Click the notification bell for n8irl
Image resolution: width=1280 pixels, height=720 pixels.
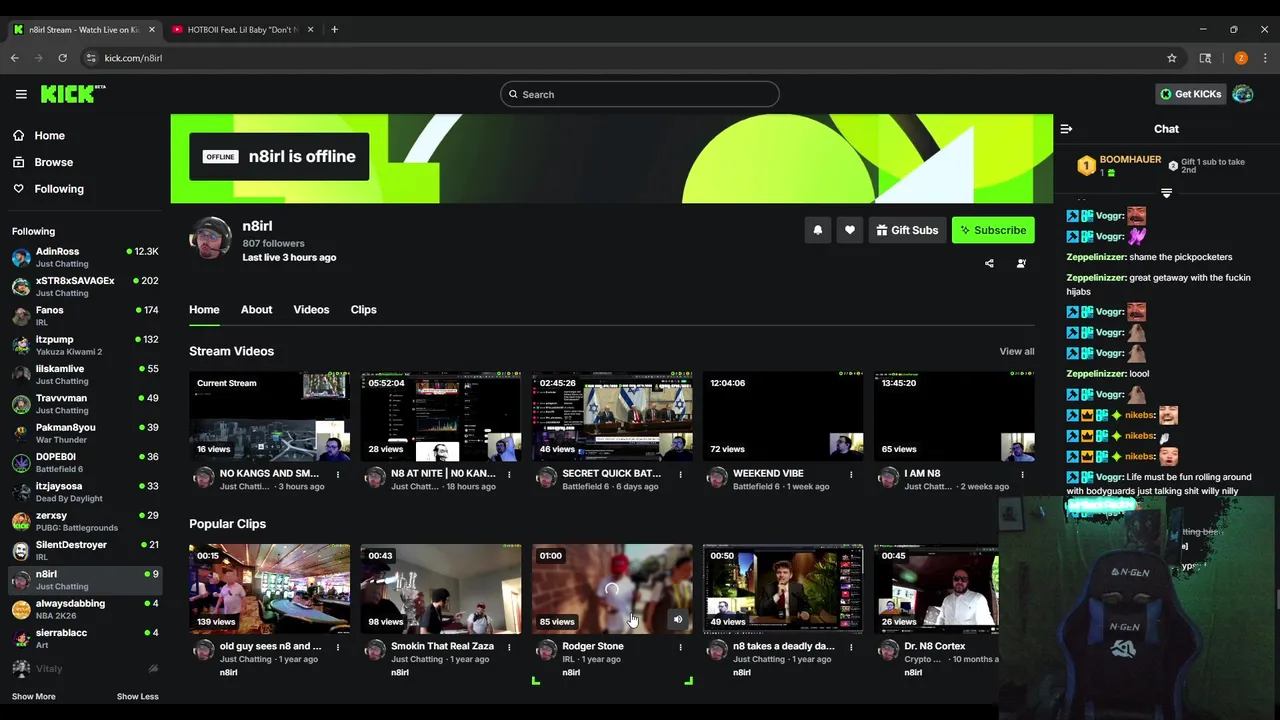[817, 230]
